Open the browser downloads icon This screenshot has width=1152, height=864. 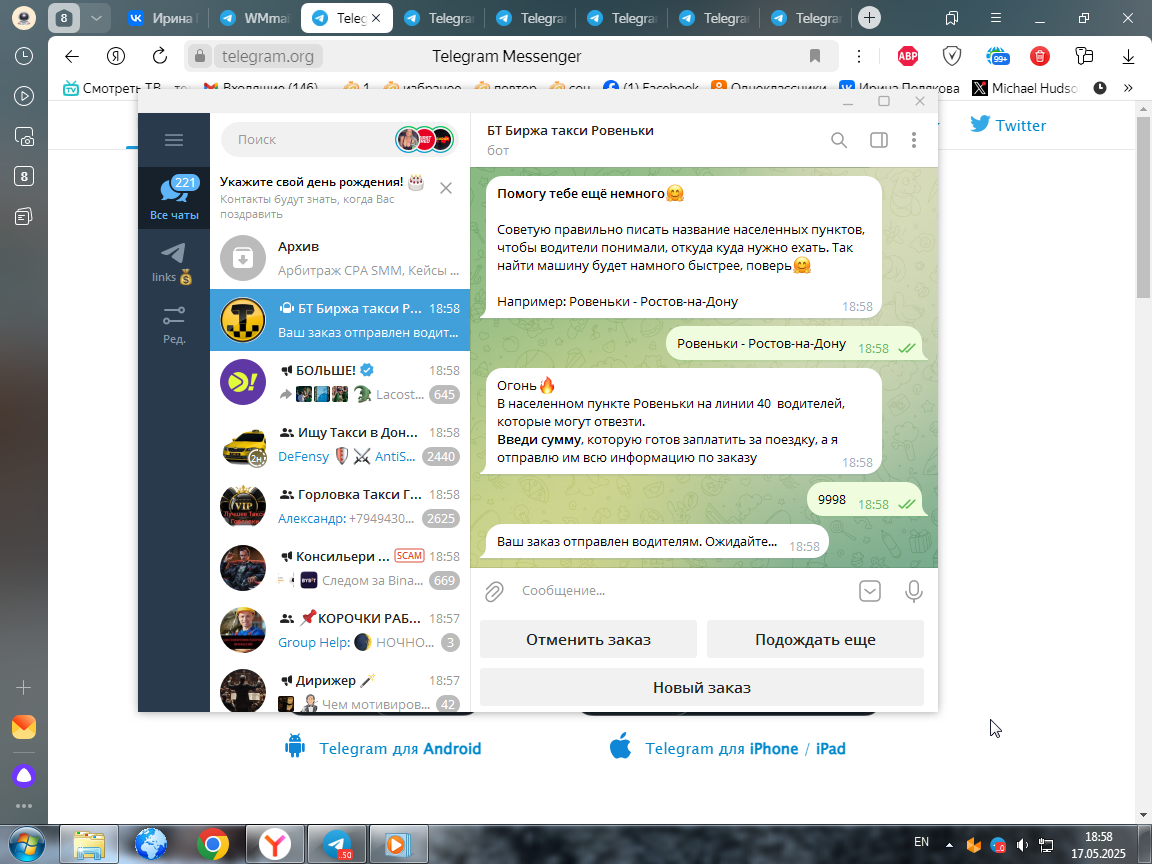coord(1128,56)
